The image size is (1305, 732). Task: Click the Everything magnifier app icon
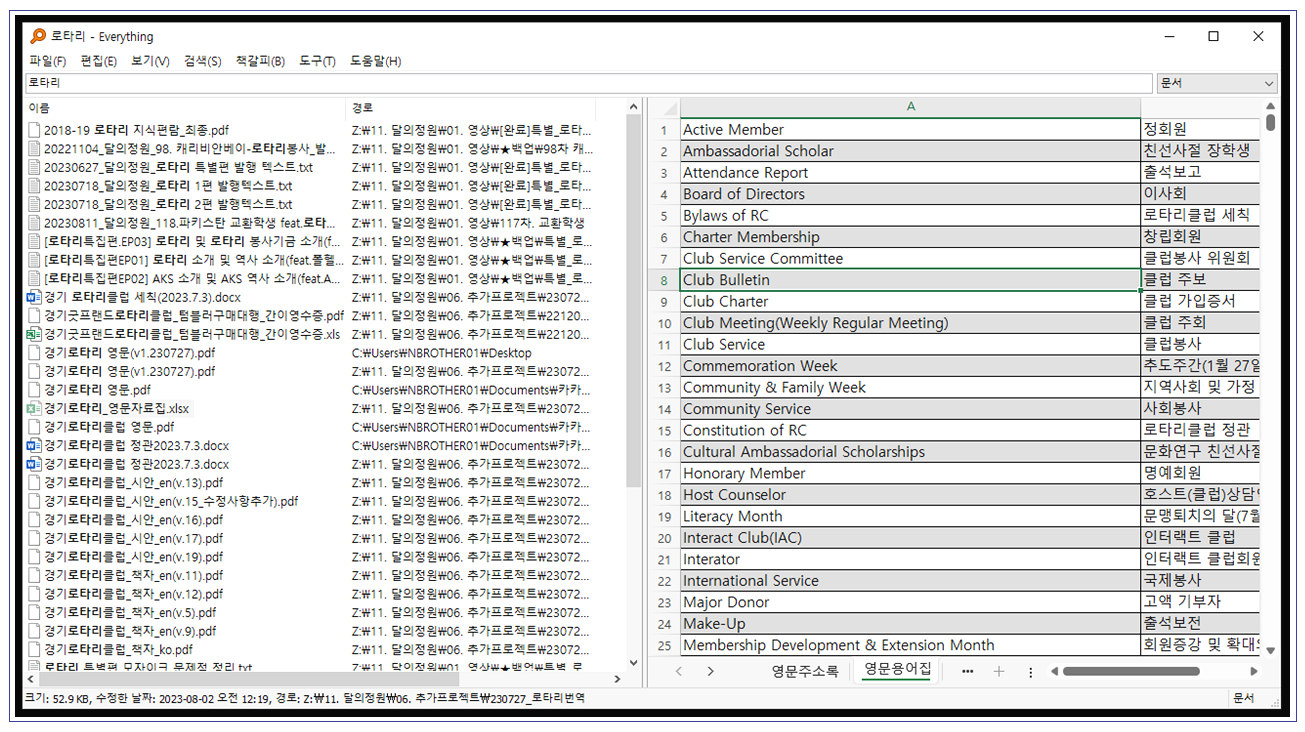pyautogui.click(x=37, y=36)
